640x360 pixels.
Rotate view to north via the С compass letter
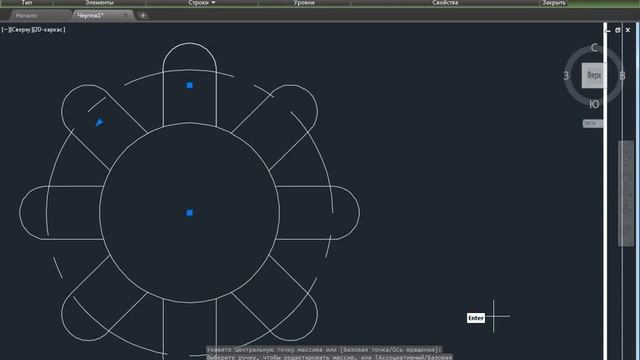(594, 48)
